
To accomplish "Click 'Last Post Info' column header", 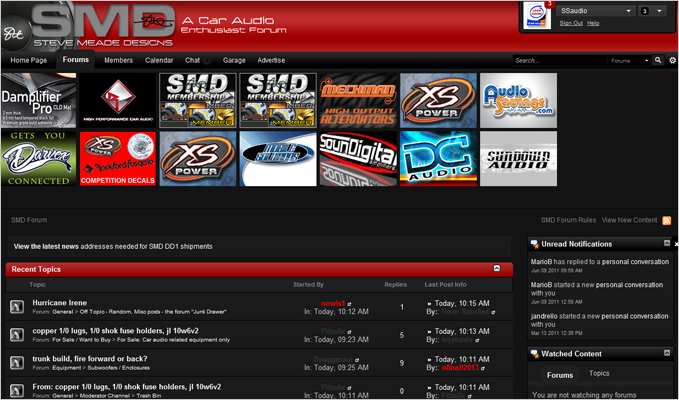I will click(445, 284).
